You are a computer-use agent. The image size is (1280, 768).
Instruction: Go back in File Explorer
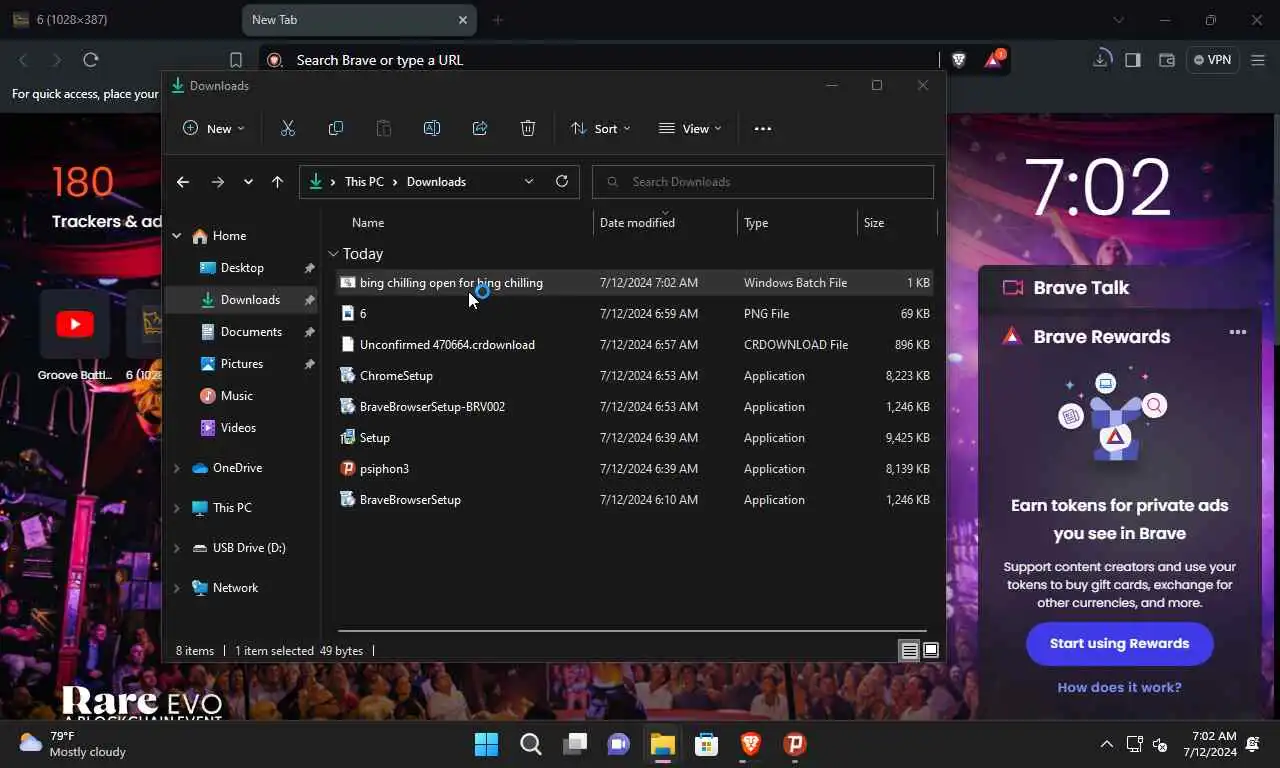click(183, 182)
